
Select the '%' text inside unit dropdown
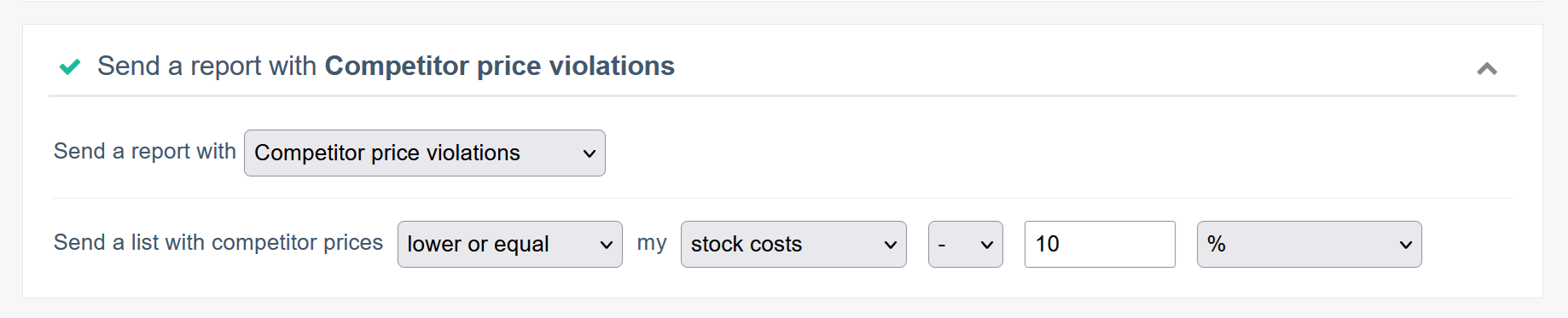(1217, 244)
